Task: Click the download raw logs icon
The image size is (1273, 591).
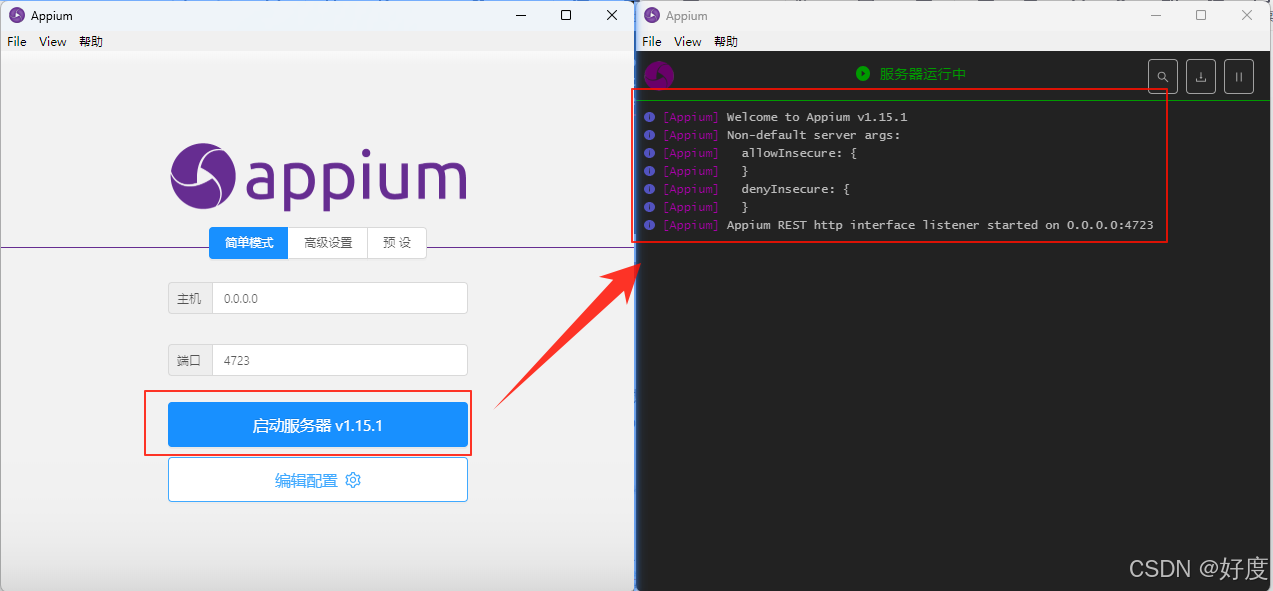Action: point(1201,76)
